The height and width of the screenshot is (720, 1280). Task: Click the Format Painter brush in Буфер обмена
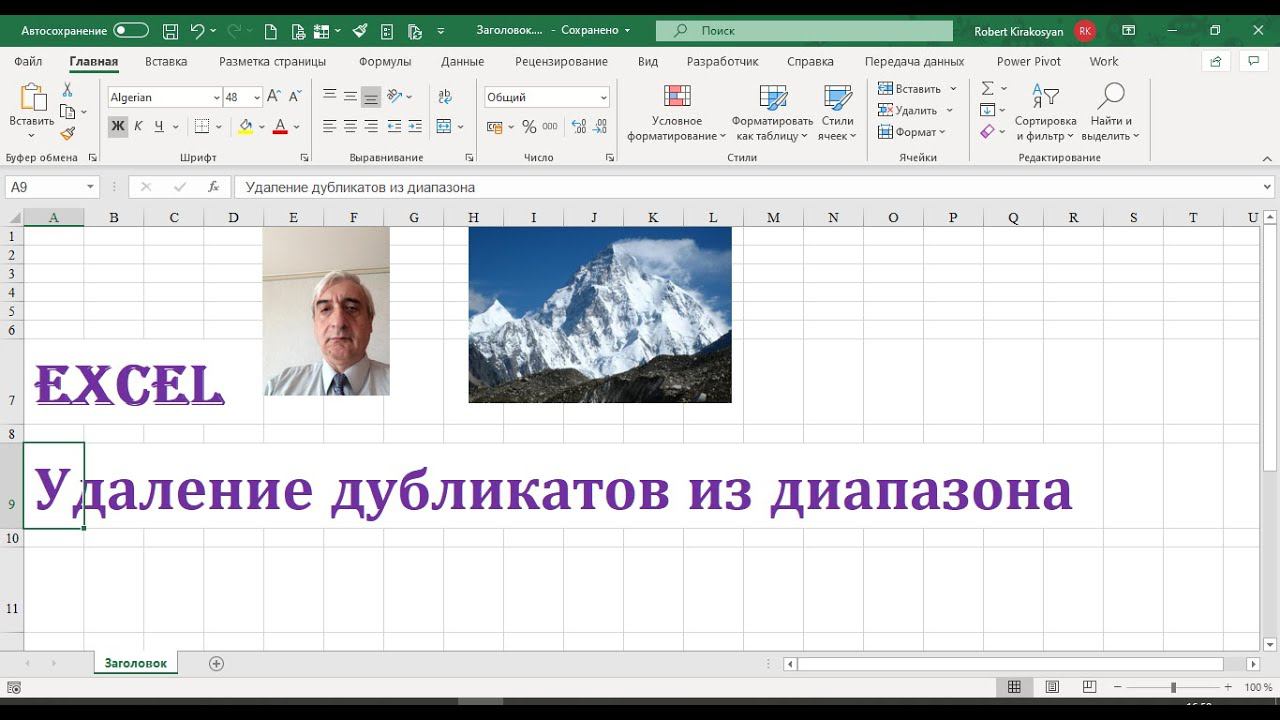click(x=67, y=133)
